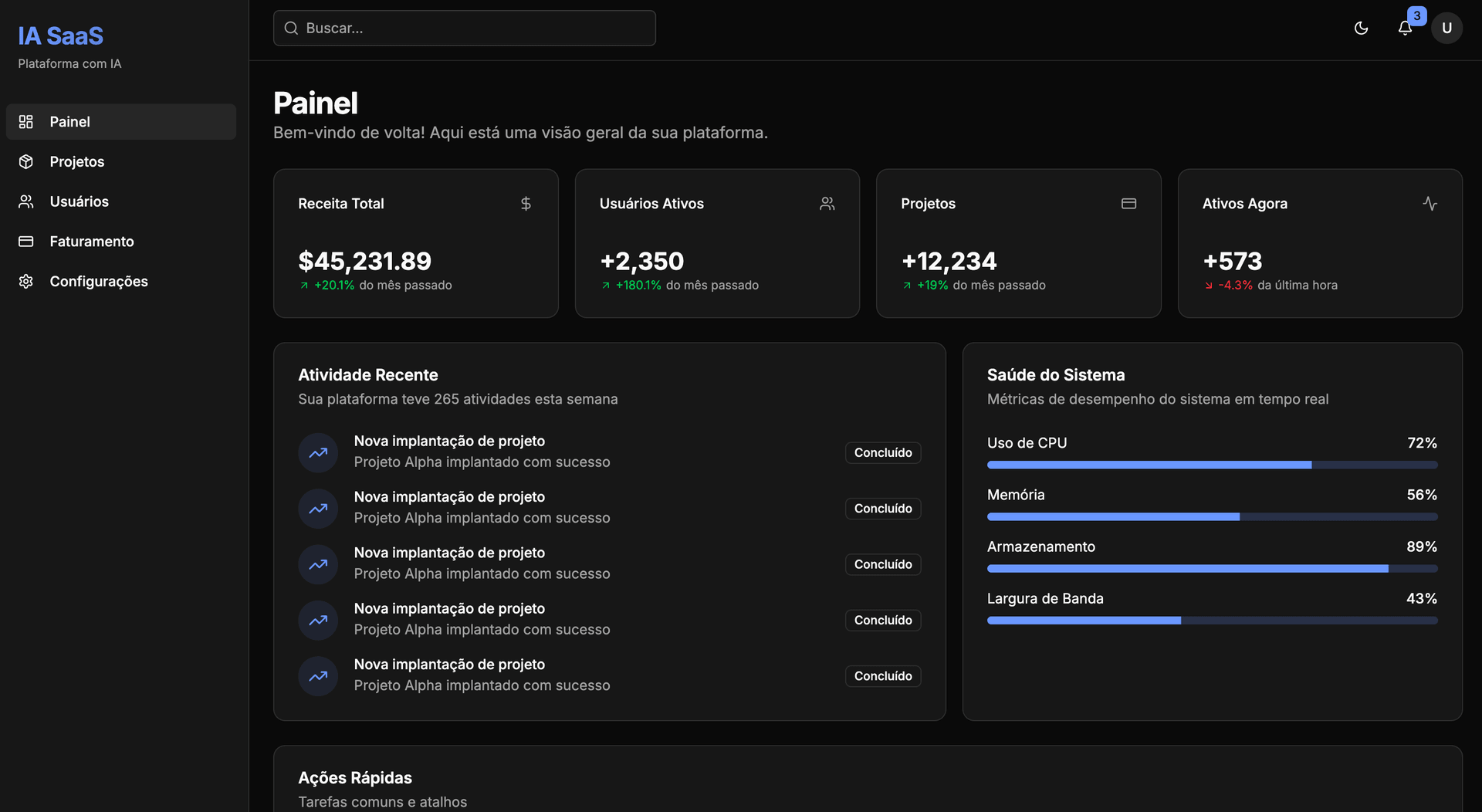
Task: Open the Usuários section icon
Action: click(26, 201)
